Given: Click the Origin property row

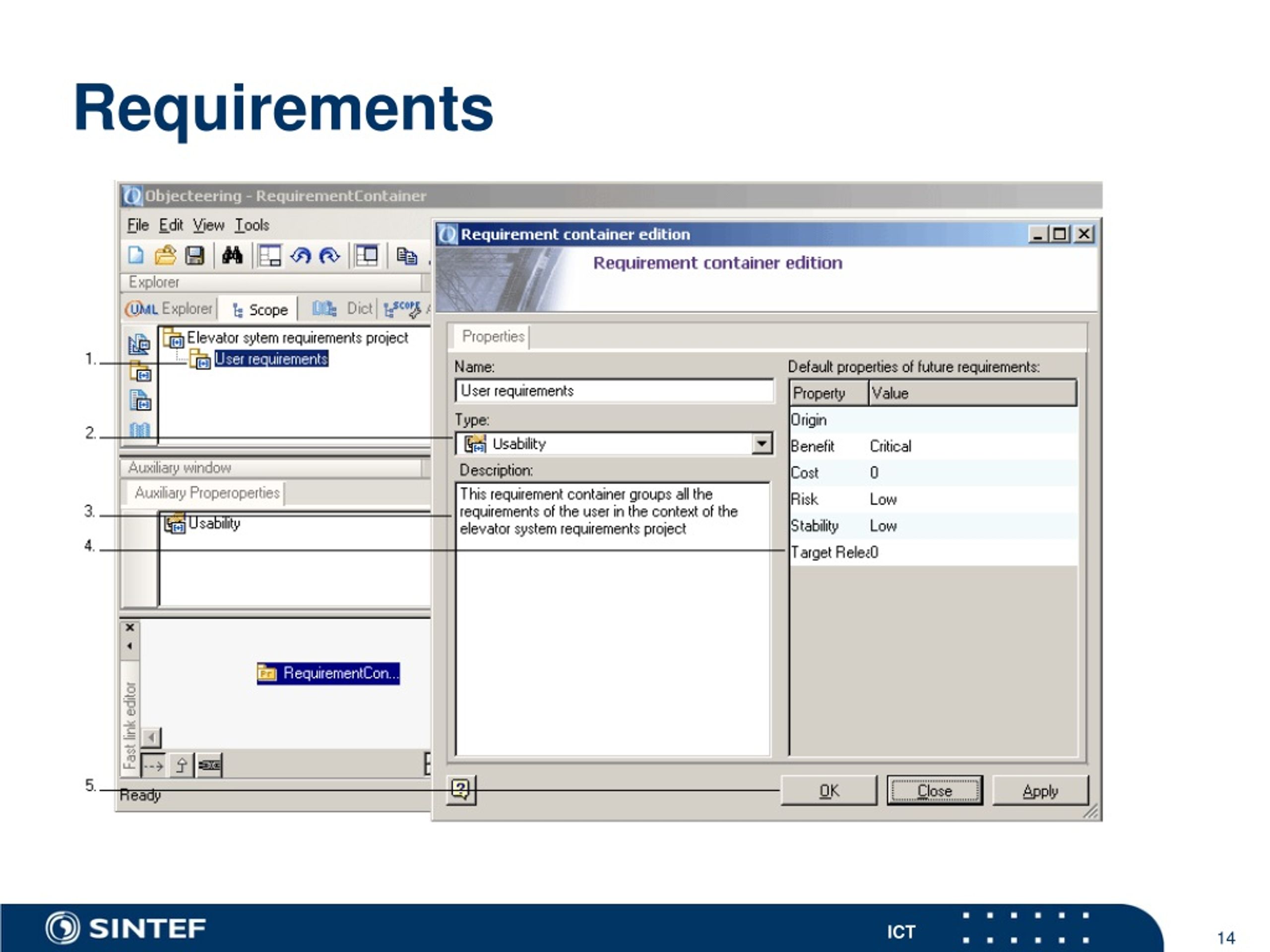Looking at the screenshot, I should click(934, 420).
